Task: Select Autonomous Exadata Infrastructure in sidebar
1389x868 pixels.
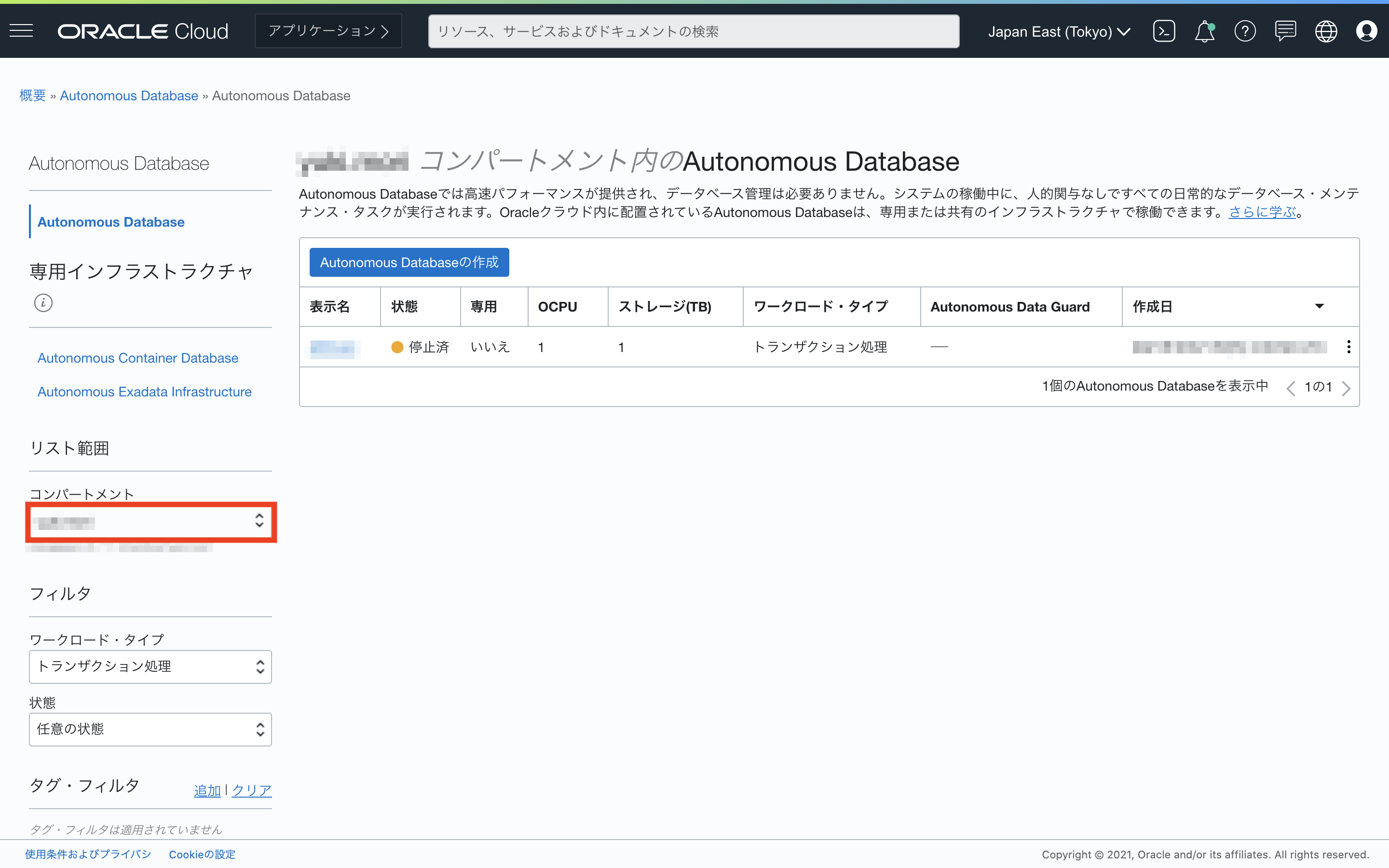Action: click(144, 392)
